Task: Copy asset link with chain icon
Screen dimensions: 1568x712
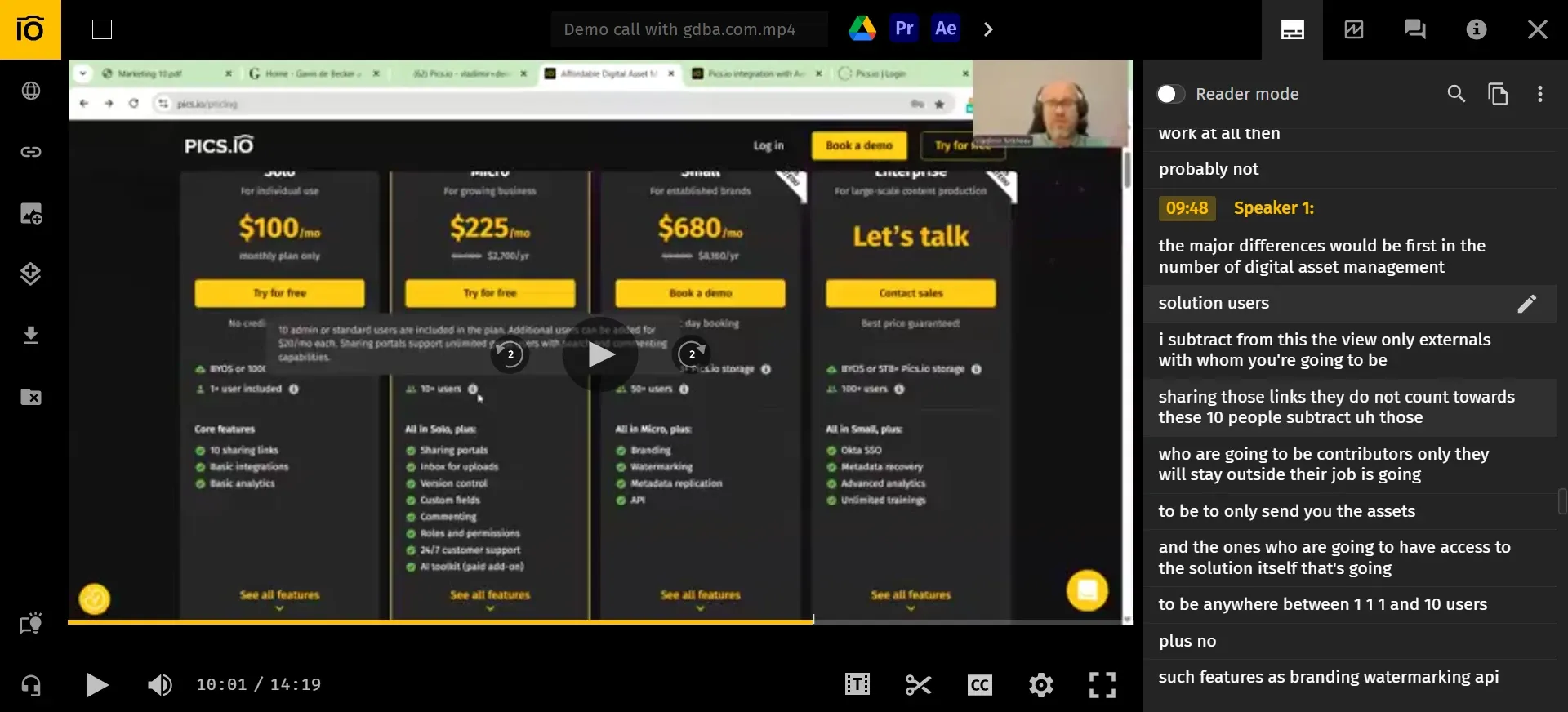Action: 31,152
